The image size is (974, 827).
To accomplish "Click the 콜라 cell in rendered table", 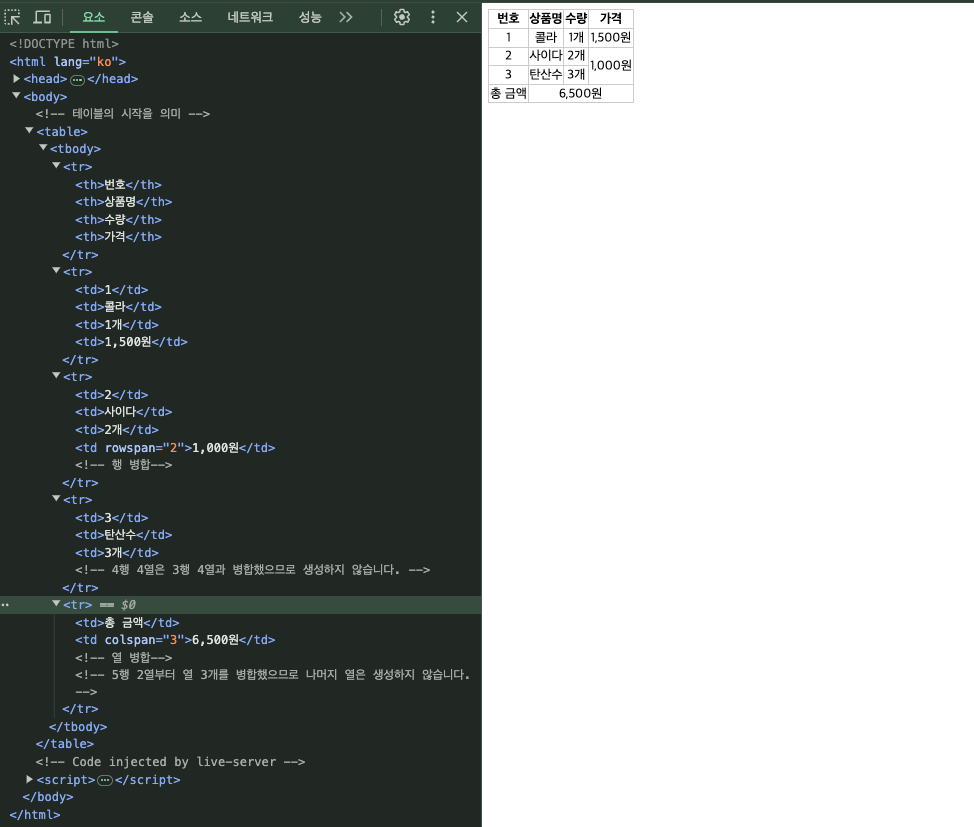I will (x=545, y=37).
